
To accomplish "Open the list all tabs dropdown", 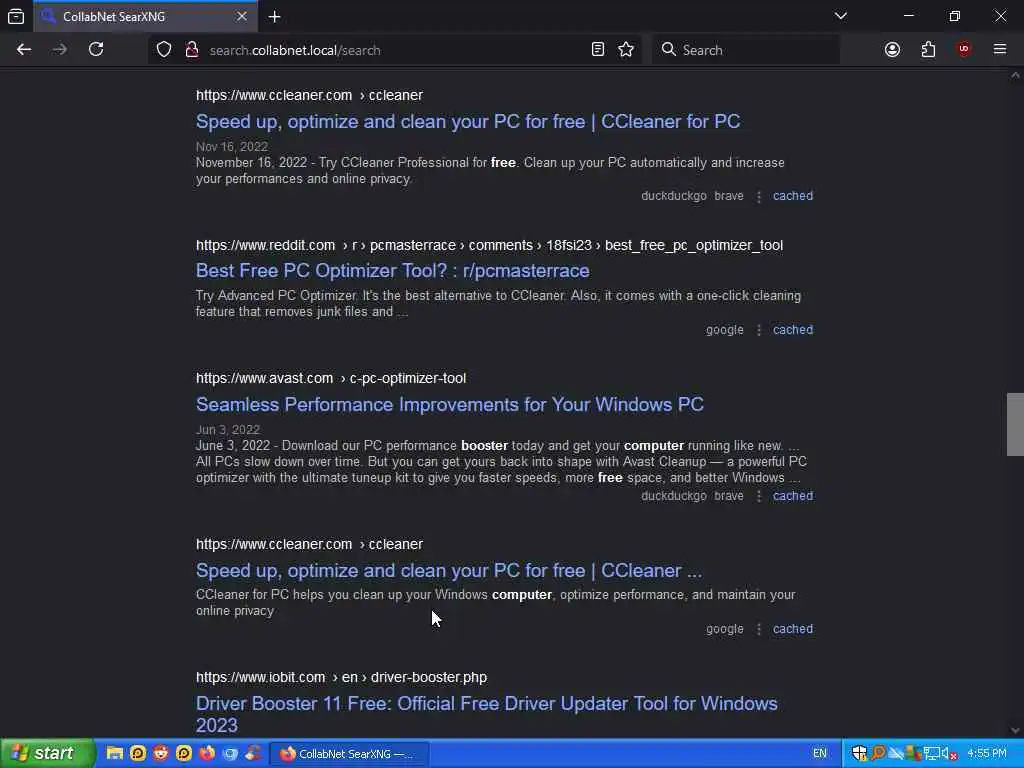I will [841, 16].
